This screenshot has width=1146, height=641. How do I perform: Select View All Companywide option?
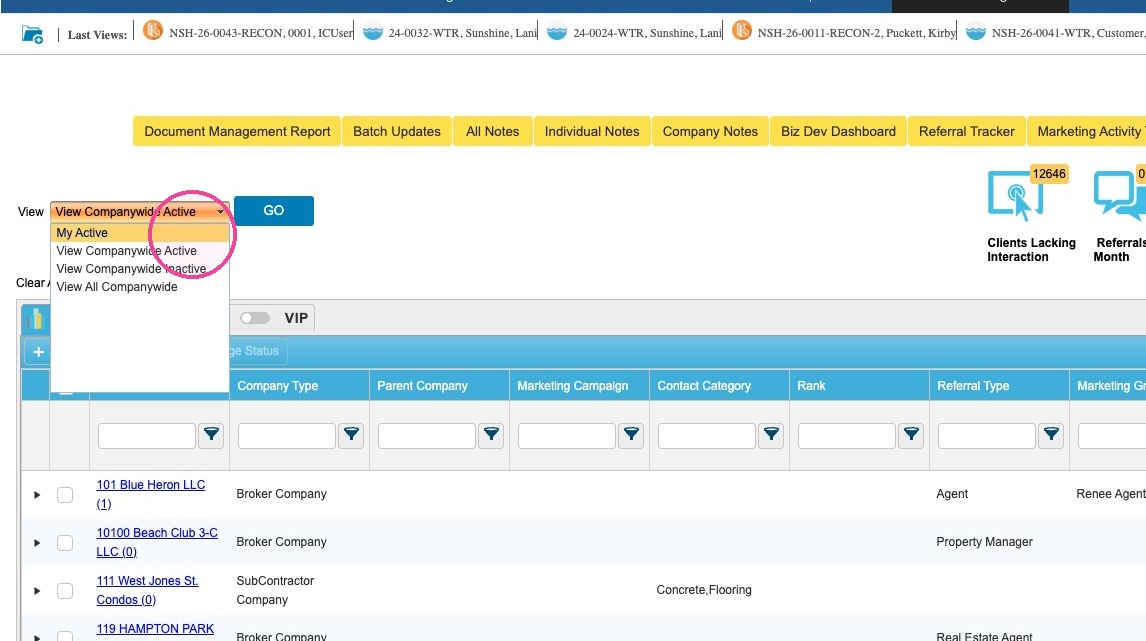140,287
